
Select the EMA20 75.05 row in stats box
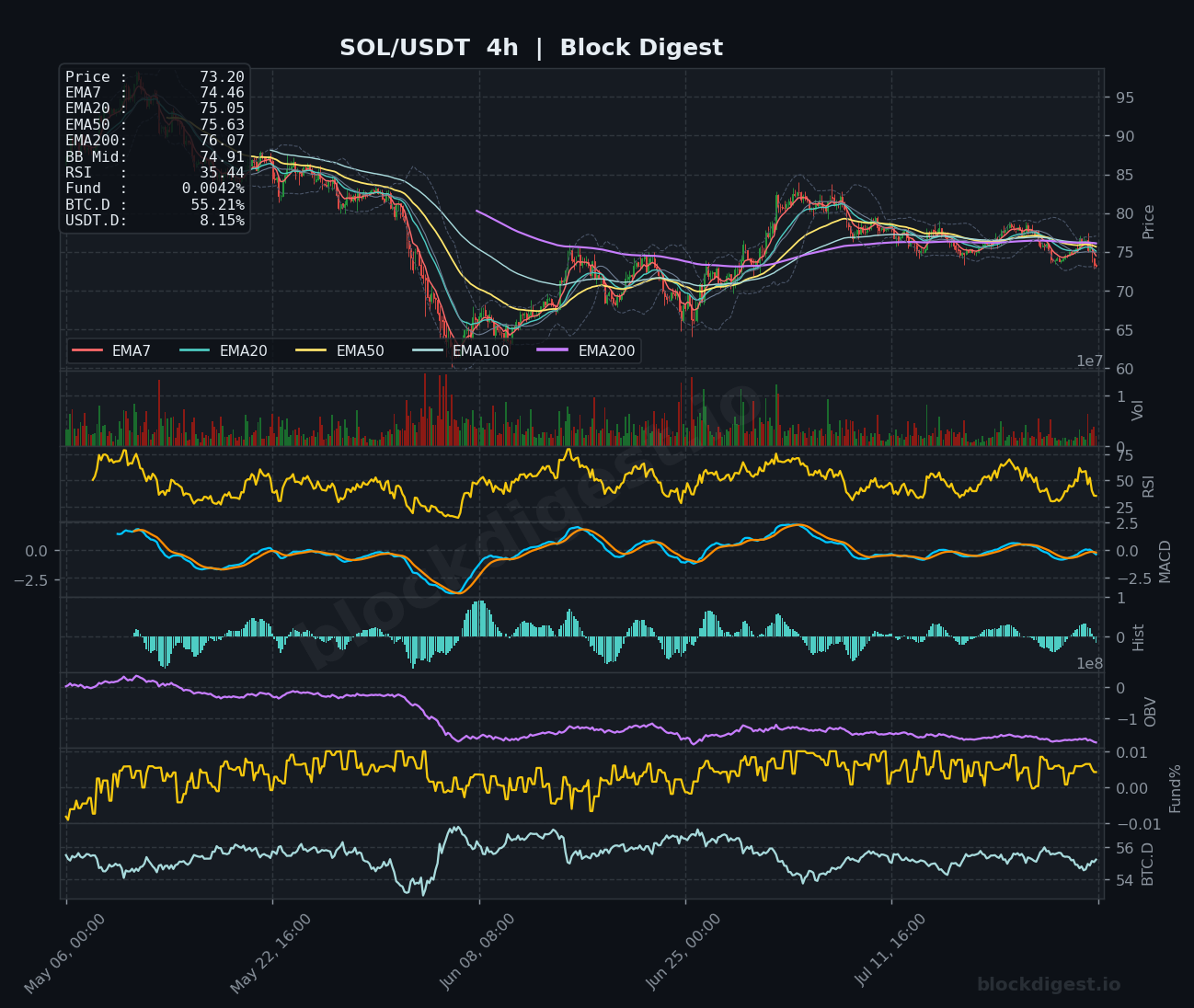[x=155, y=109]
